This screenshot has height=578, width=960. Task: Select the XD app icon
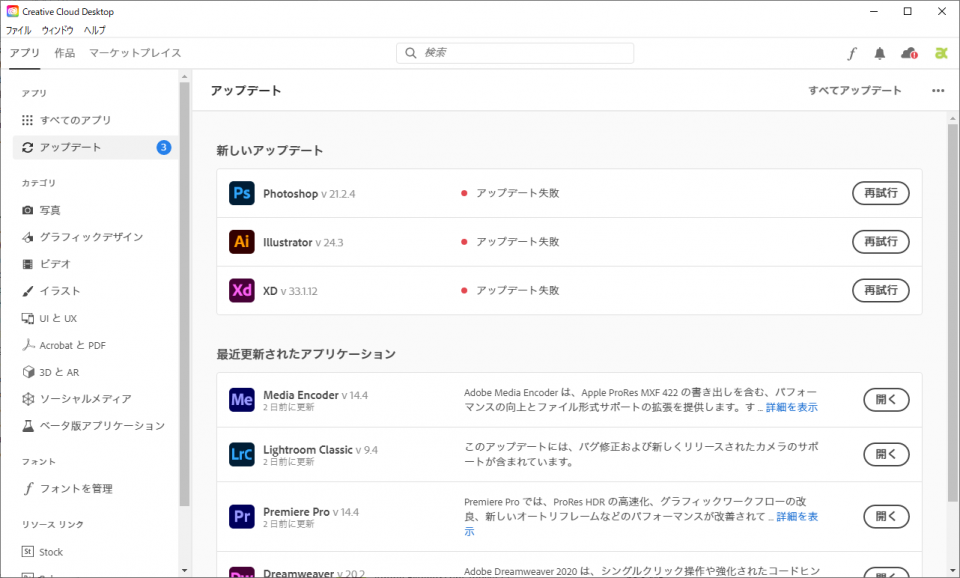241,290
